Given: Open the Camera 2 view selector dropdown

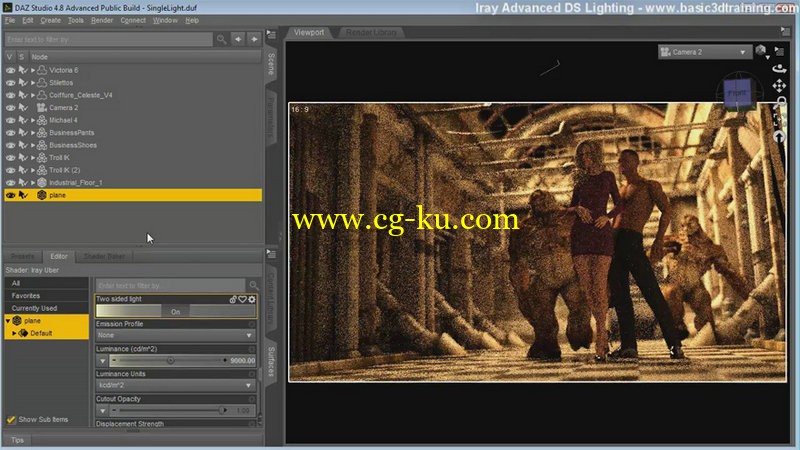Looking at the screenshot, I should 704,52.
